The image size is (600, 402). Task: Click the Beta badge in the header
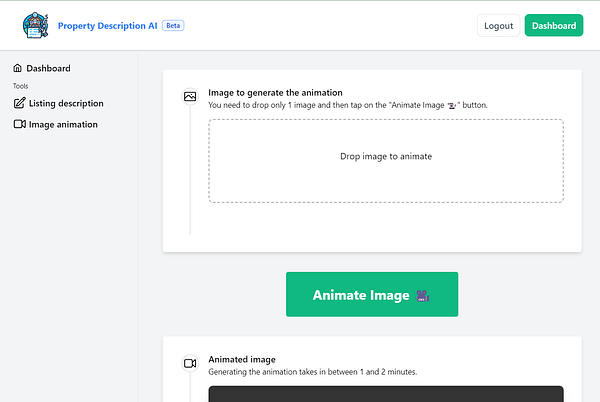tap(172, 26)
